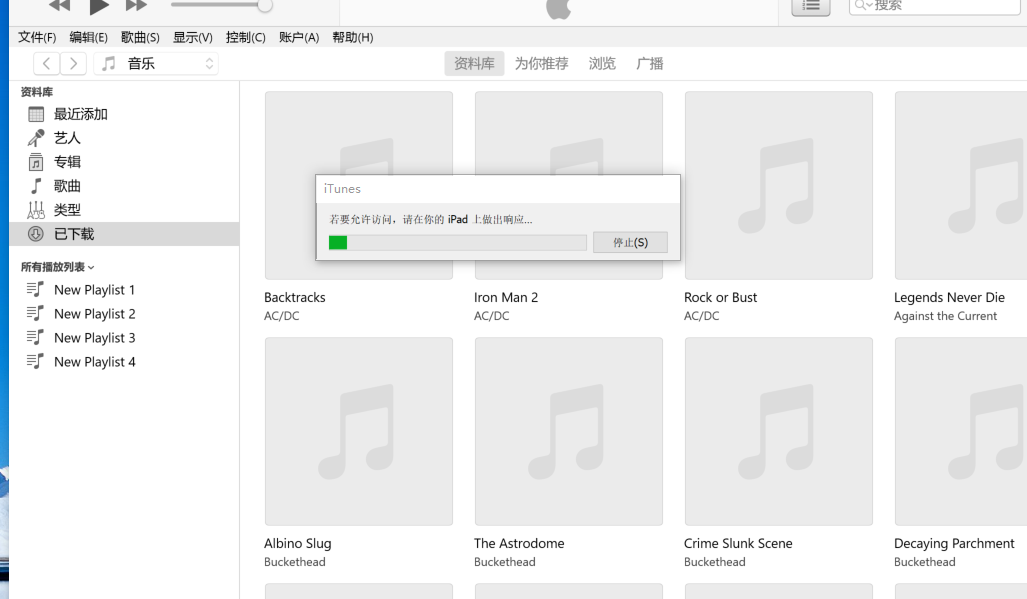Screen dimensions: 1027x599
Task: Open The Astrodome album cover
Action: click(569, 431)
